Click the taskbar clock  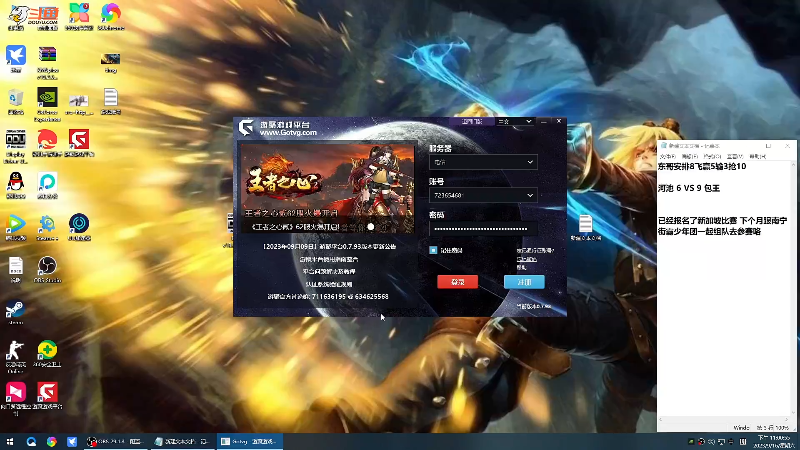pyautogui.click(x=774, y=442)
